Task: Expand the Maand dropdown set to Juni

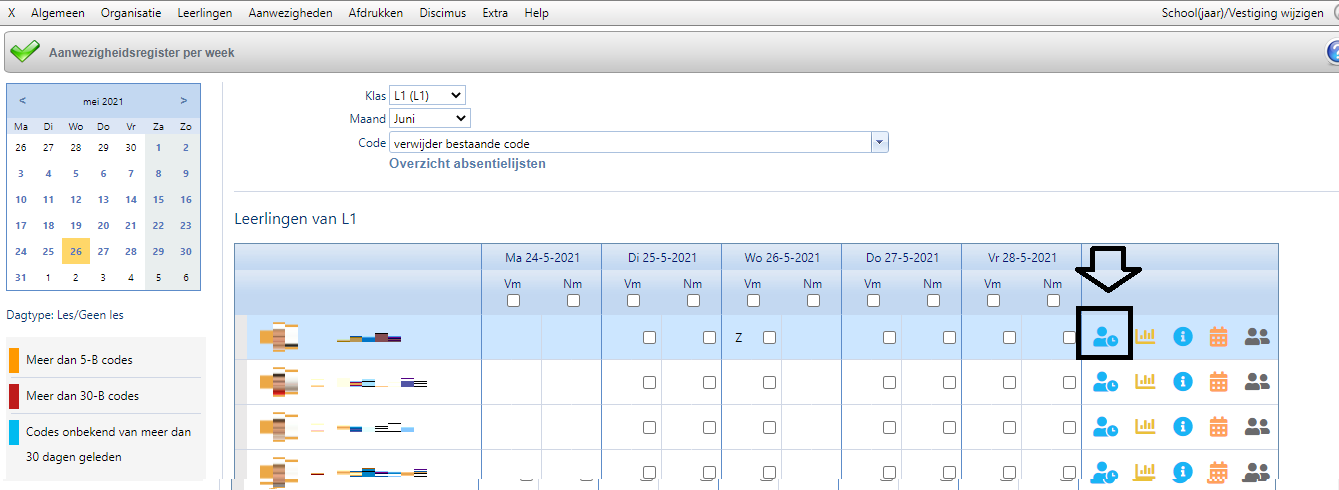Action: coord(429,118)
